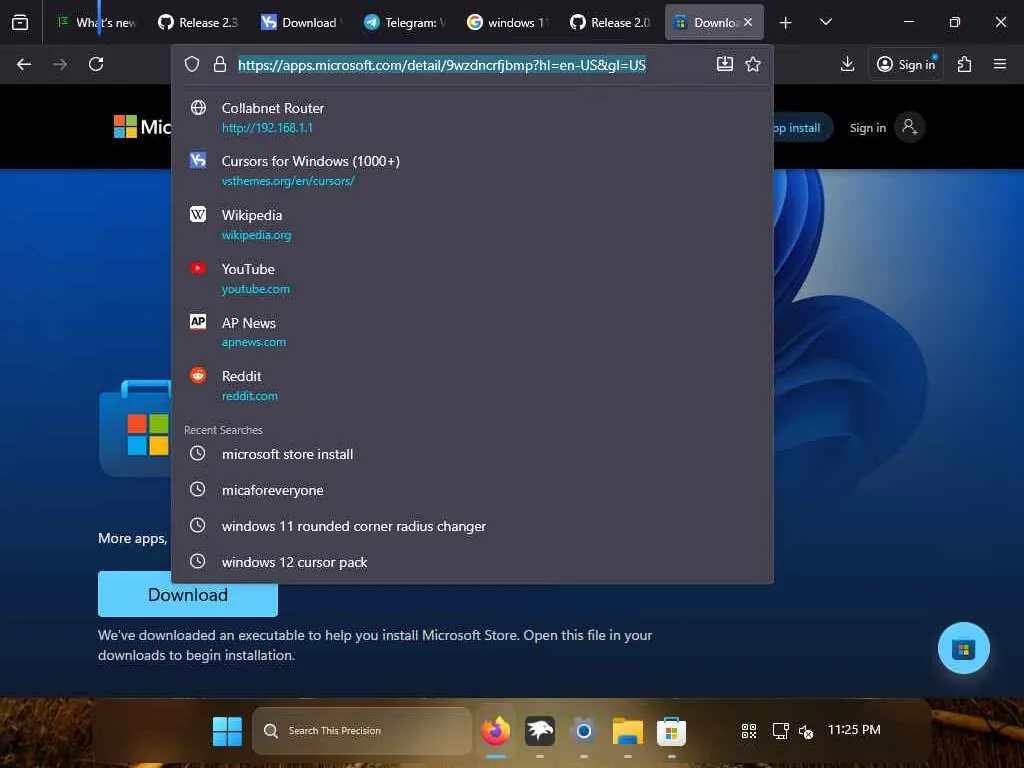1024x768 pixels.
Task: Click the Firefox account Sign in button
Action: click(905, 64)
